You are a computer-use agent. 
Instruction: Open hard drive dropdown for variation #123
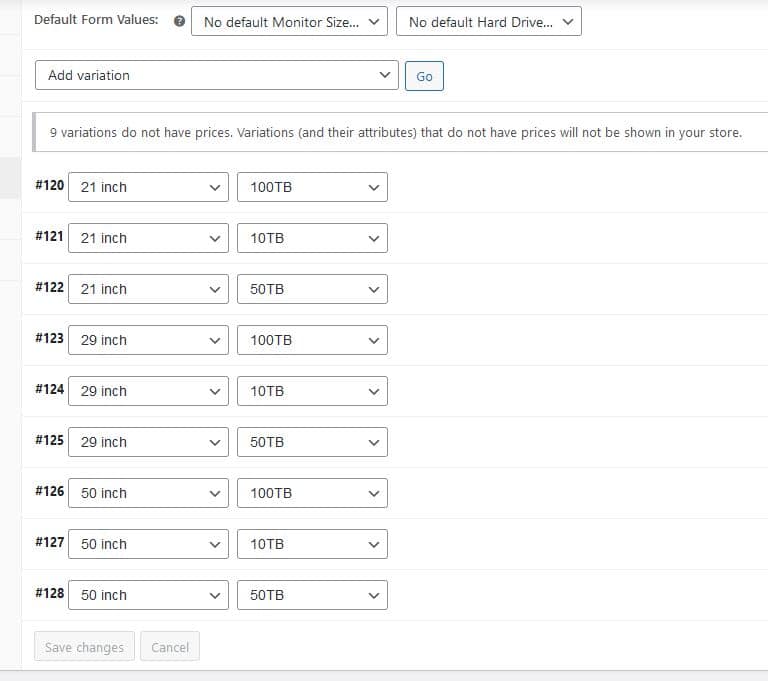(312, 340)
